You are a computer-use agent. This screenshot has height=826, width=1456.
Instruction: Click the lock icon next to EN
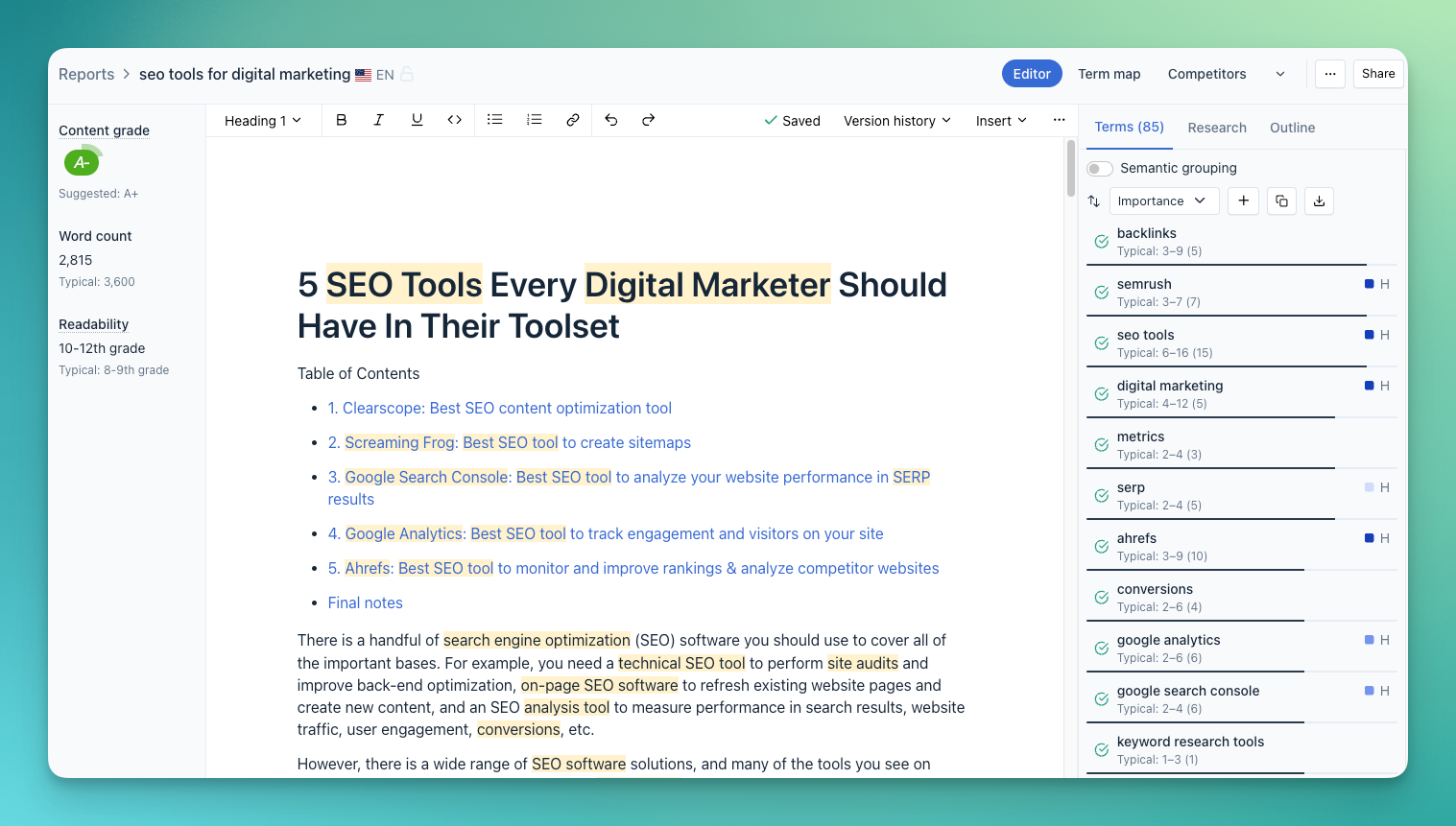407,74
